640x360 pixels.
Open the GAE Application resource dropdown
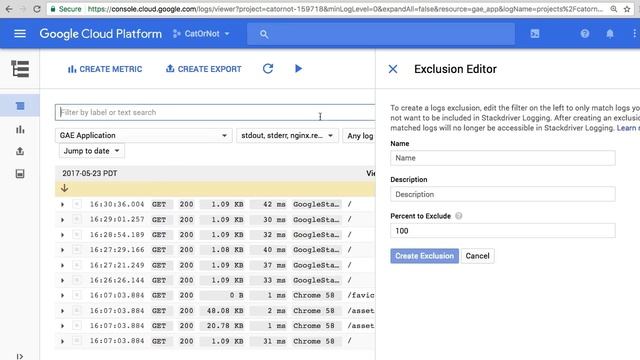point(143,136)
